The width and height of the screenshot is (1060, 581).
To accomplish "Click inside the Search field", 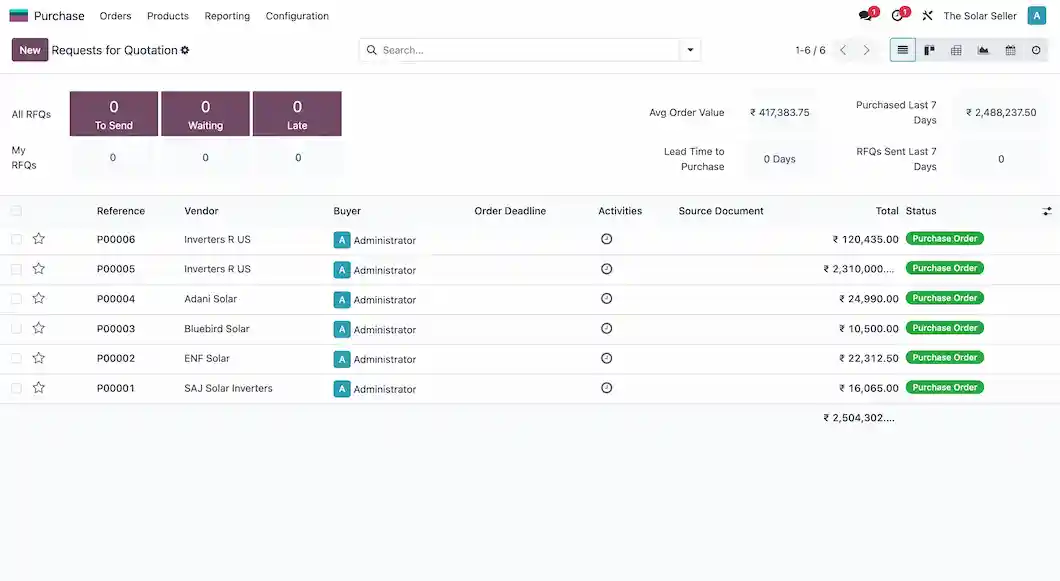I will pos(500,49).
